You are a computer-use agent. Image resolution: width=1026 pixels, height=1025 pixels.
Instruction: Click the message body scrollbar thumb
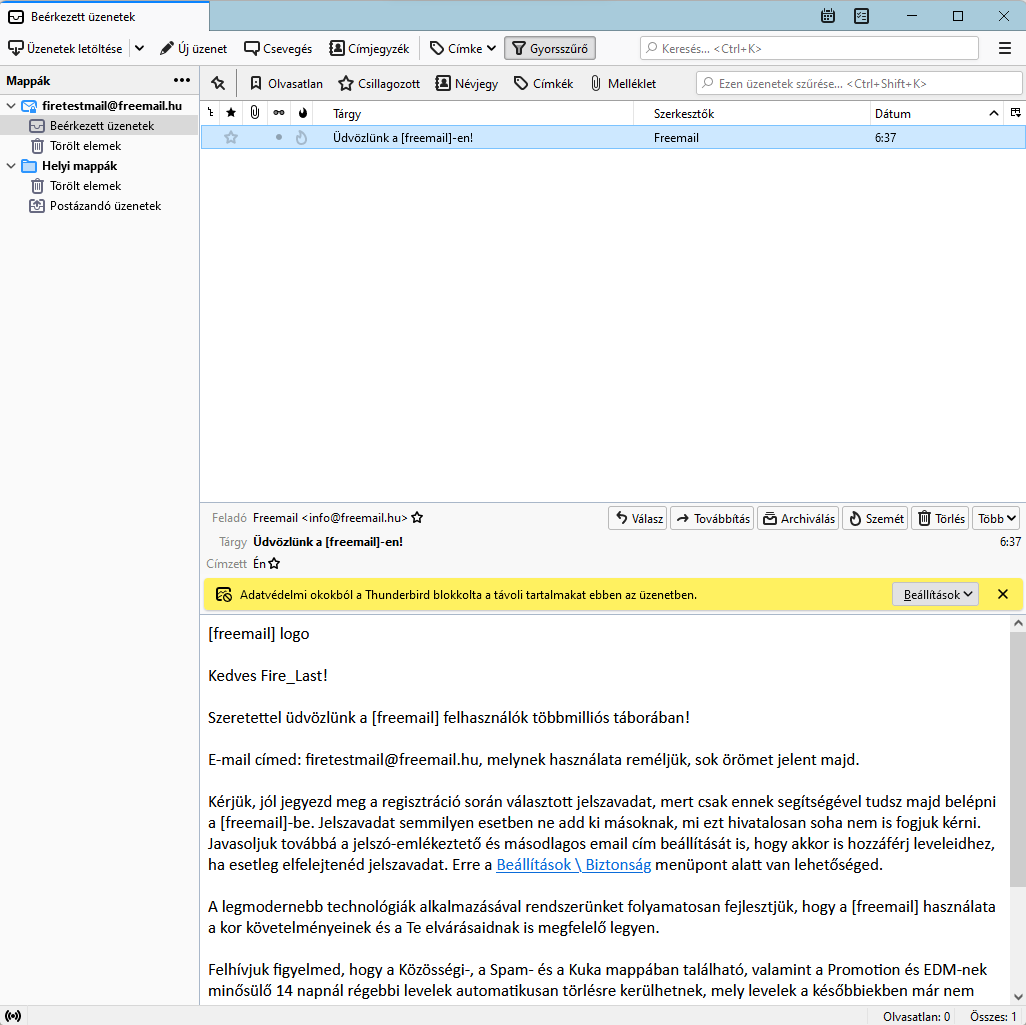click(x=1017, y=759)
